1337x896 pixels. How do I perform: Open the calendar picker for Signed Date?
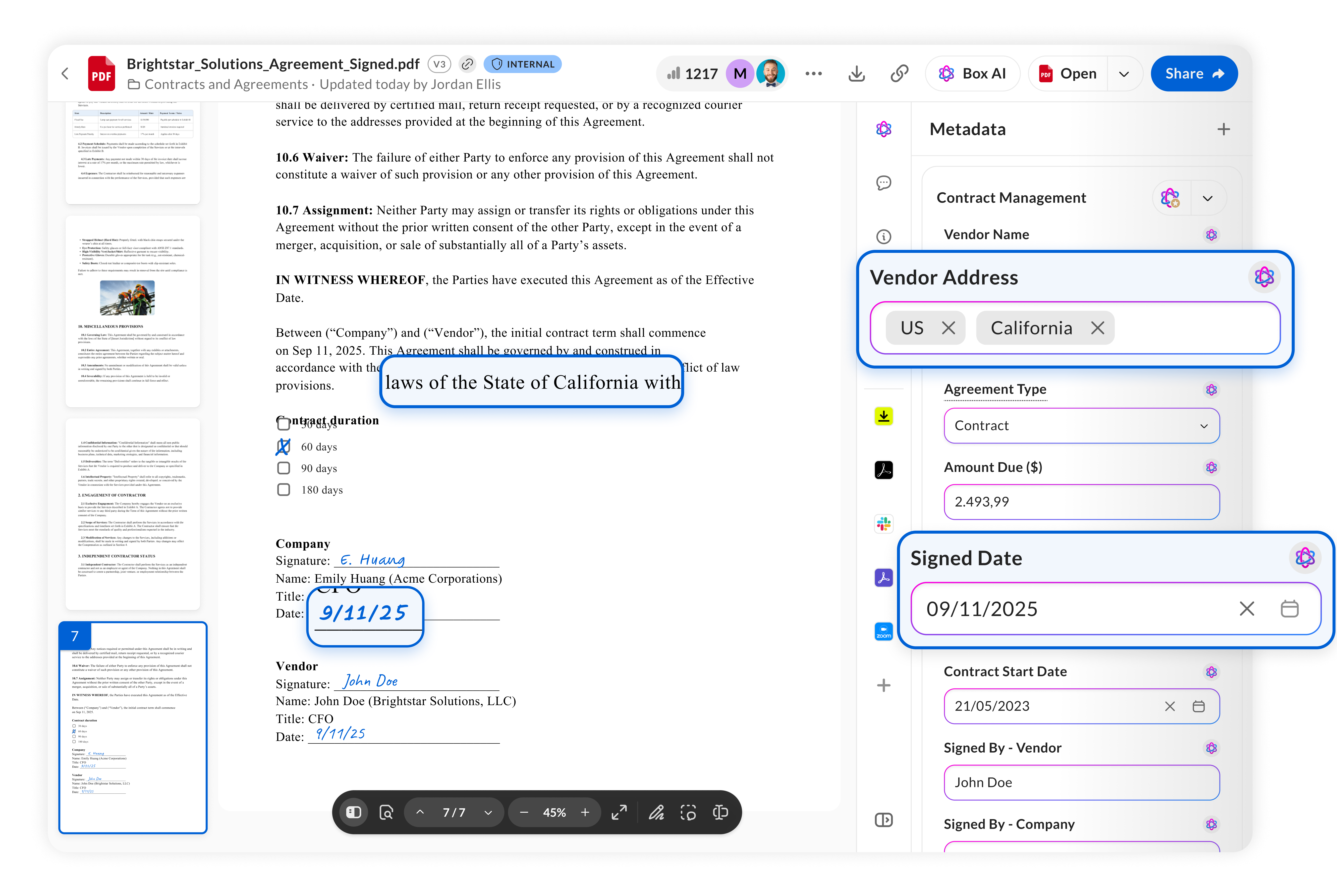tap(1289, 609)
